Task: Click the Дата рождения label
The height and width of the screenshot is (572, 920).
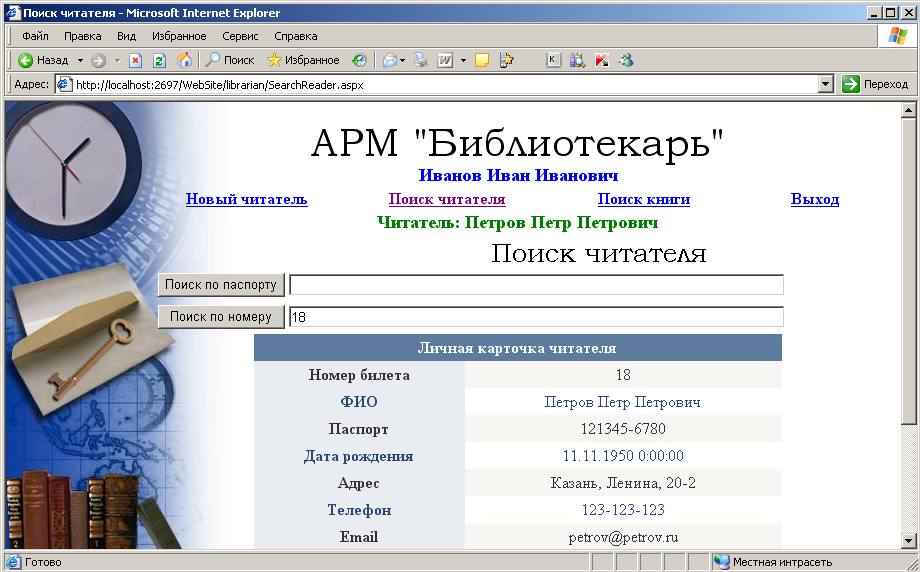Action: 358,456
